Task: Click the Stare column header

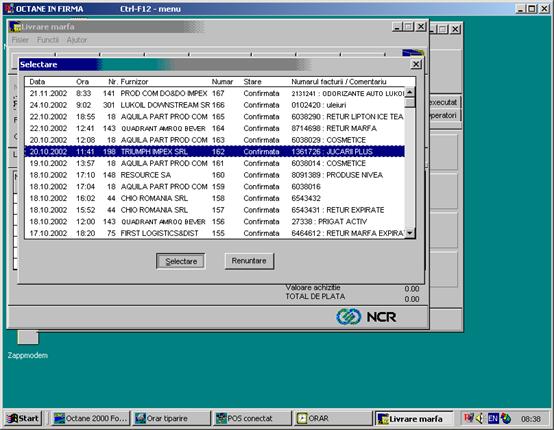Action: pos(252,82)
